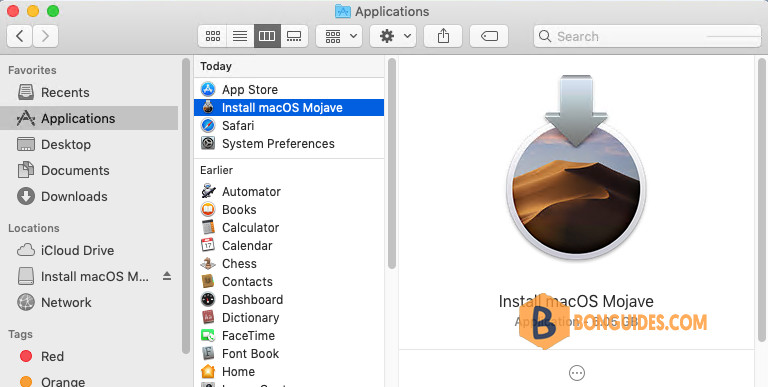
Task: Switch to list view
Action: coord(240,36)
